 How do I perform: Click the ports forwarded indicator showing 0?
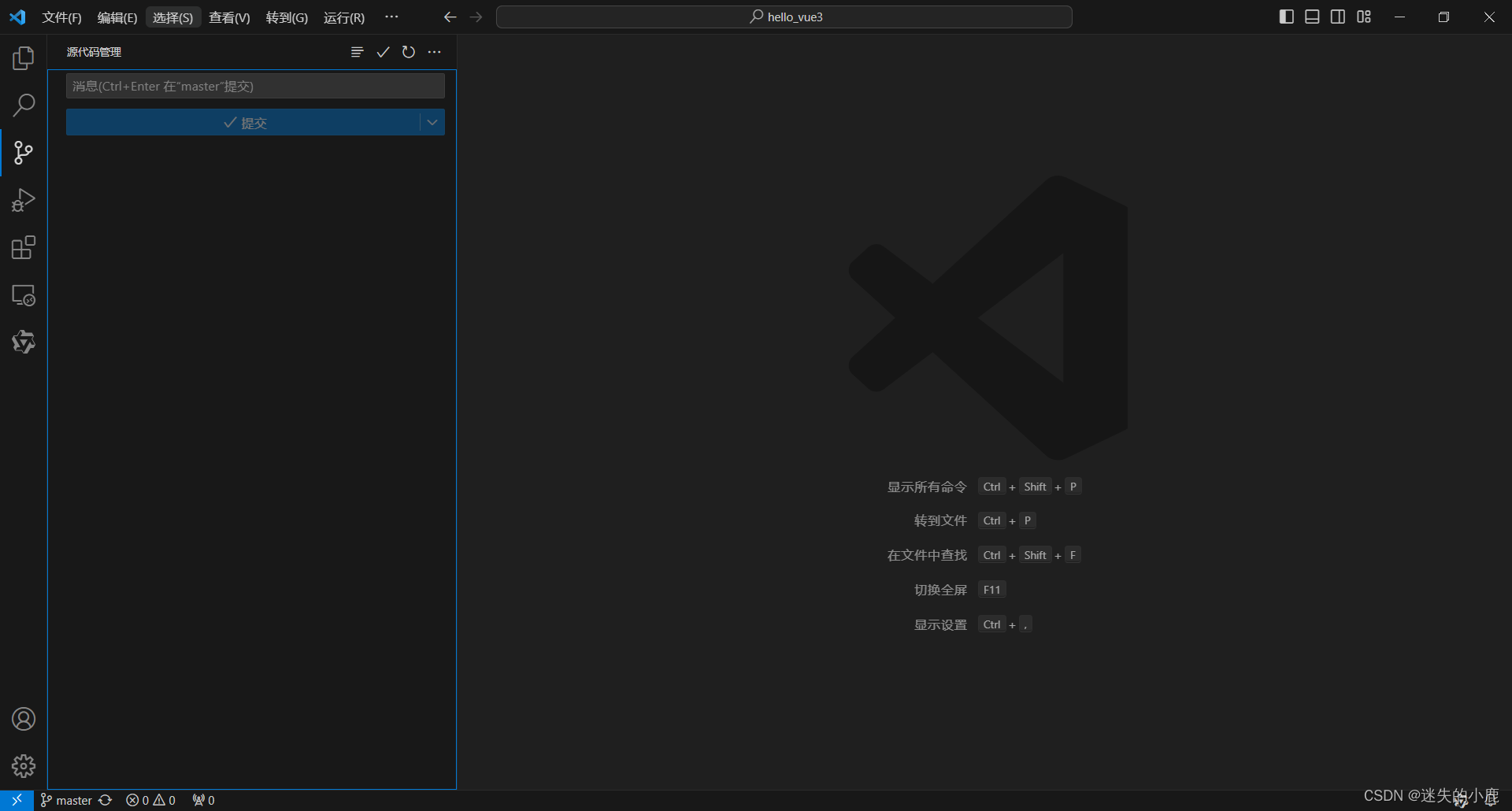point(203,800)
